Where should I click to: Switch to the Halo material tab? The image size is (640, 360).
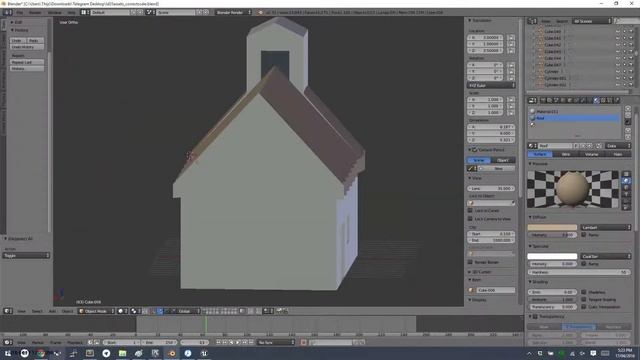click(618, 154)
